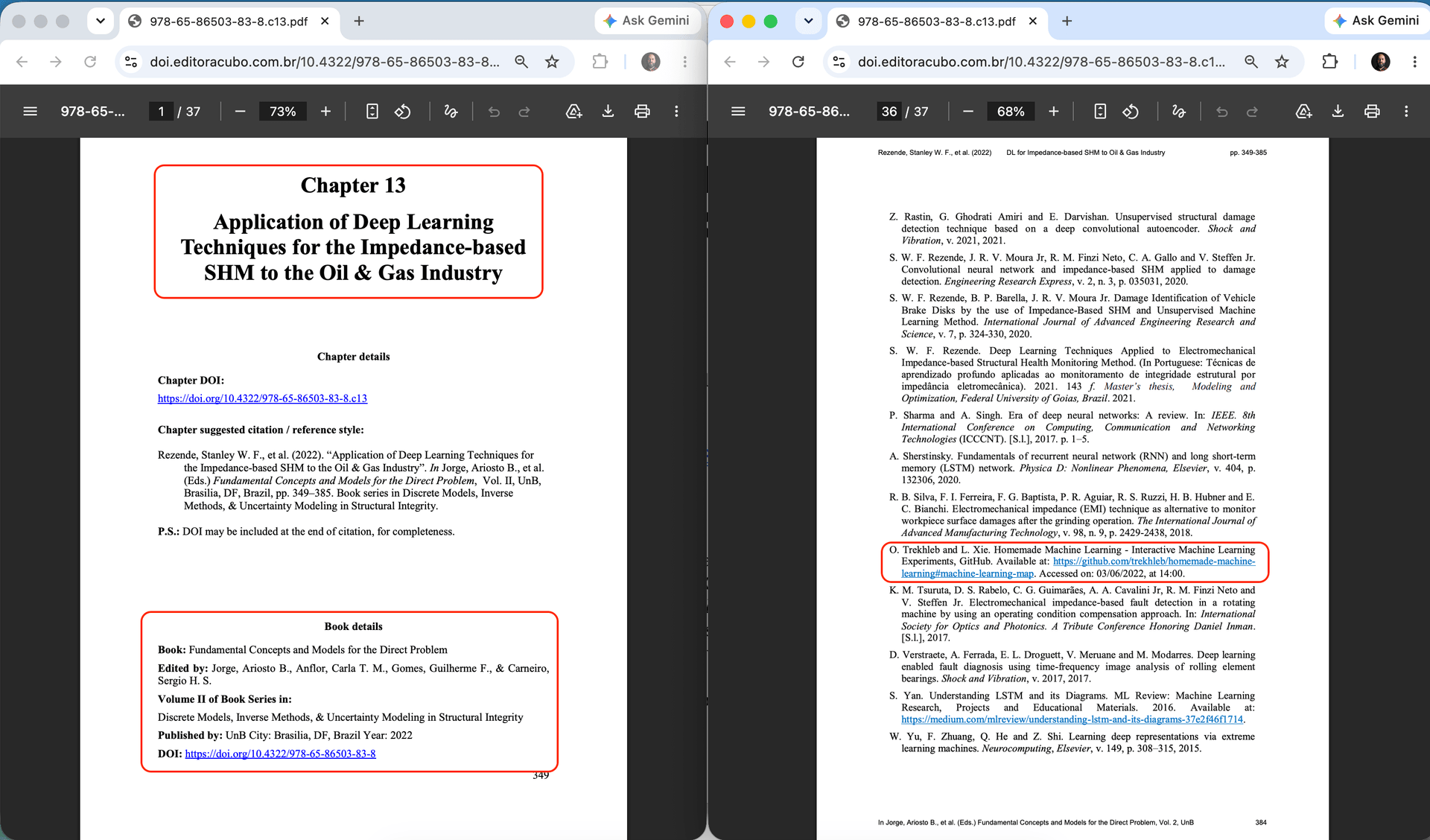This screenshot has width=1430, height=840.
Task: Open the Chapter DOI link
Action: [x=262, y=398]
